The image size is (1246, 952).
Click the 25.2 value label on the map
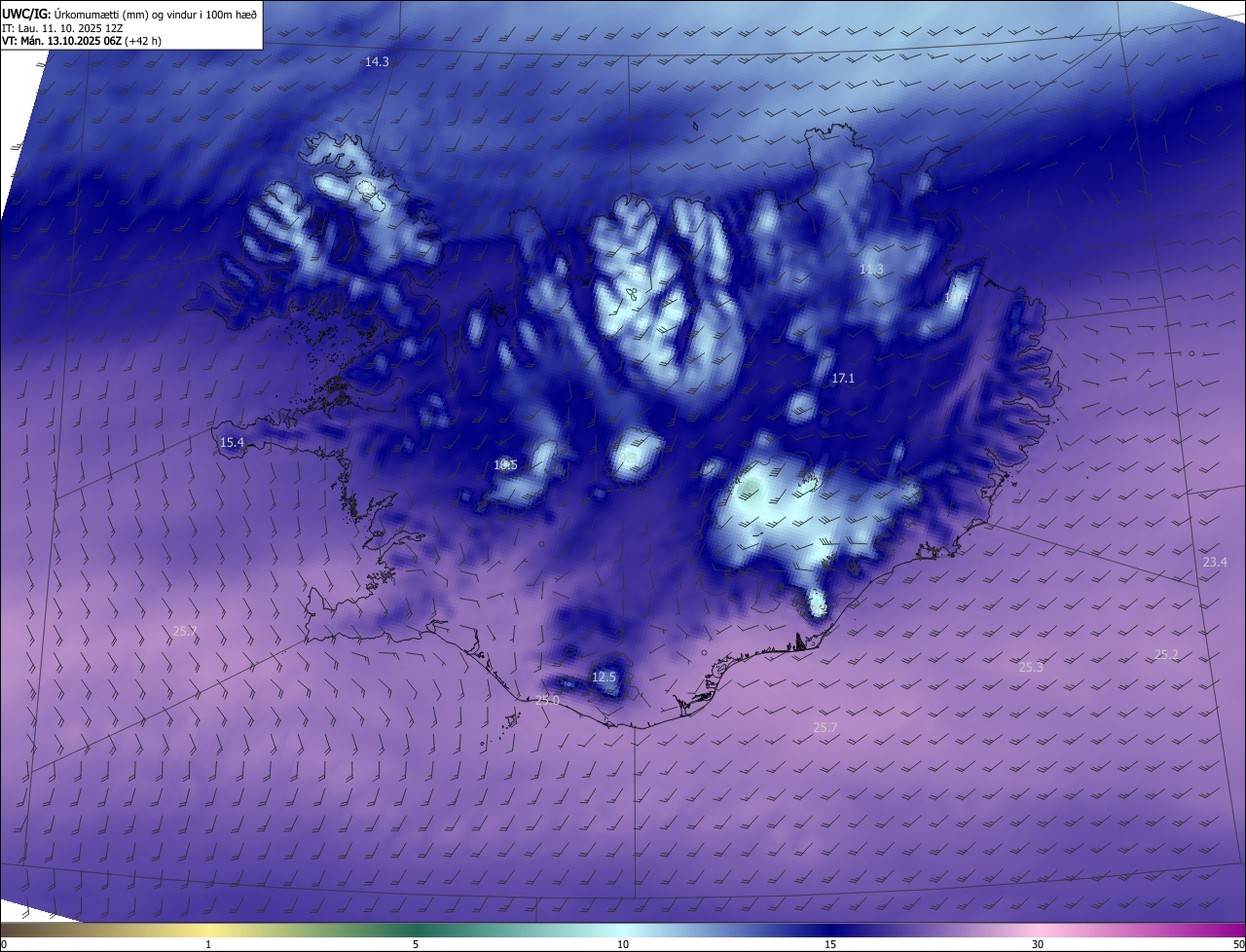1166,655
